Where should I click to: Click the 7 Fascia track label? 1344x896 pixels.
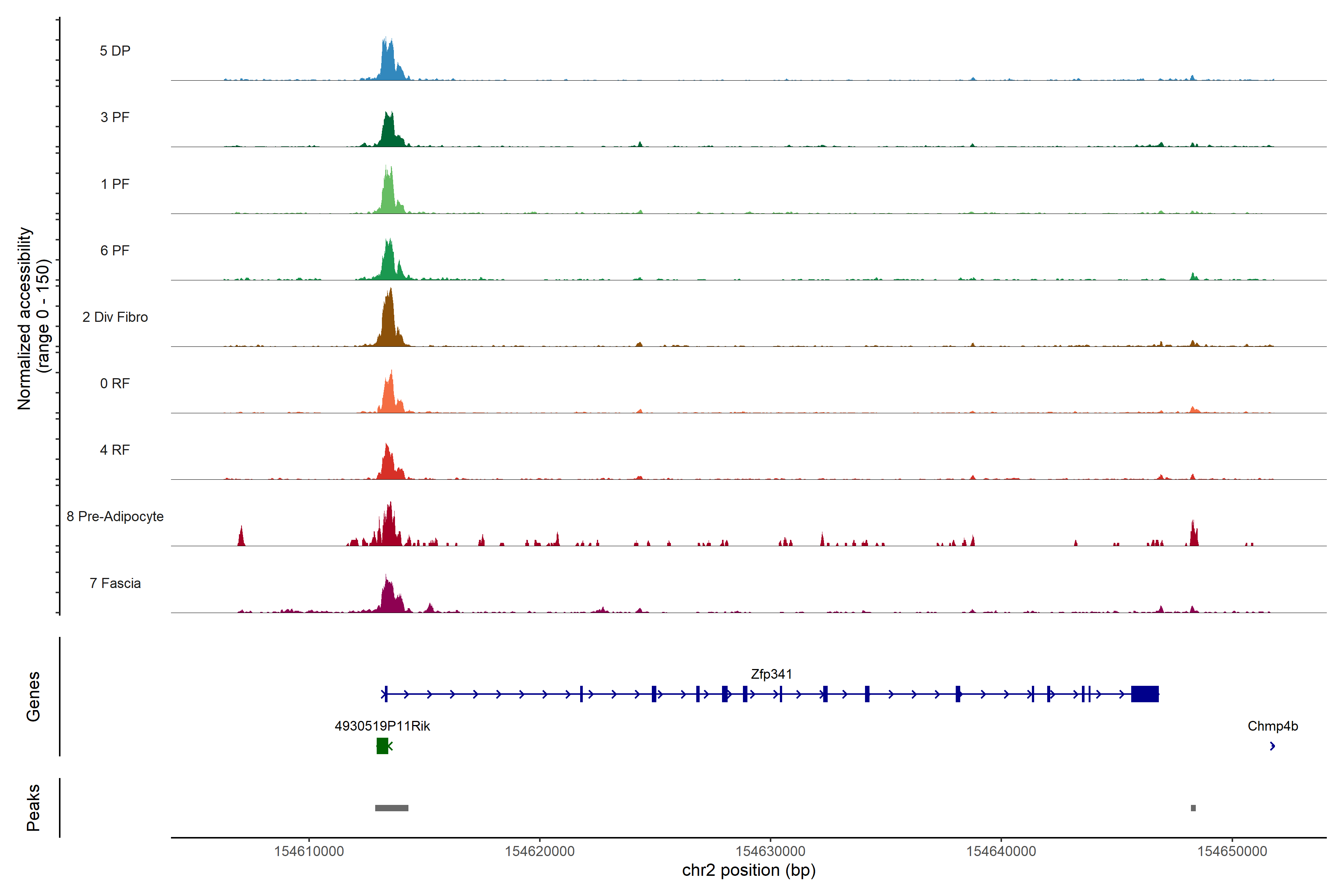[x=115, y=583]
